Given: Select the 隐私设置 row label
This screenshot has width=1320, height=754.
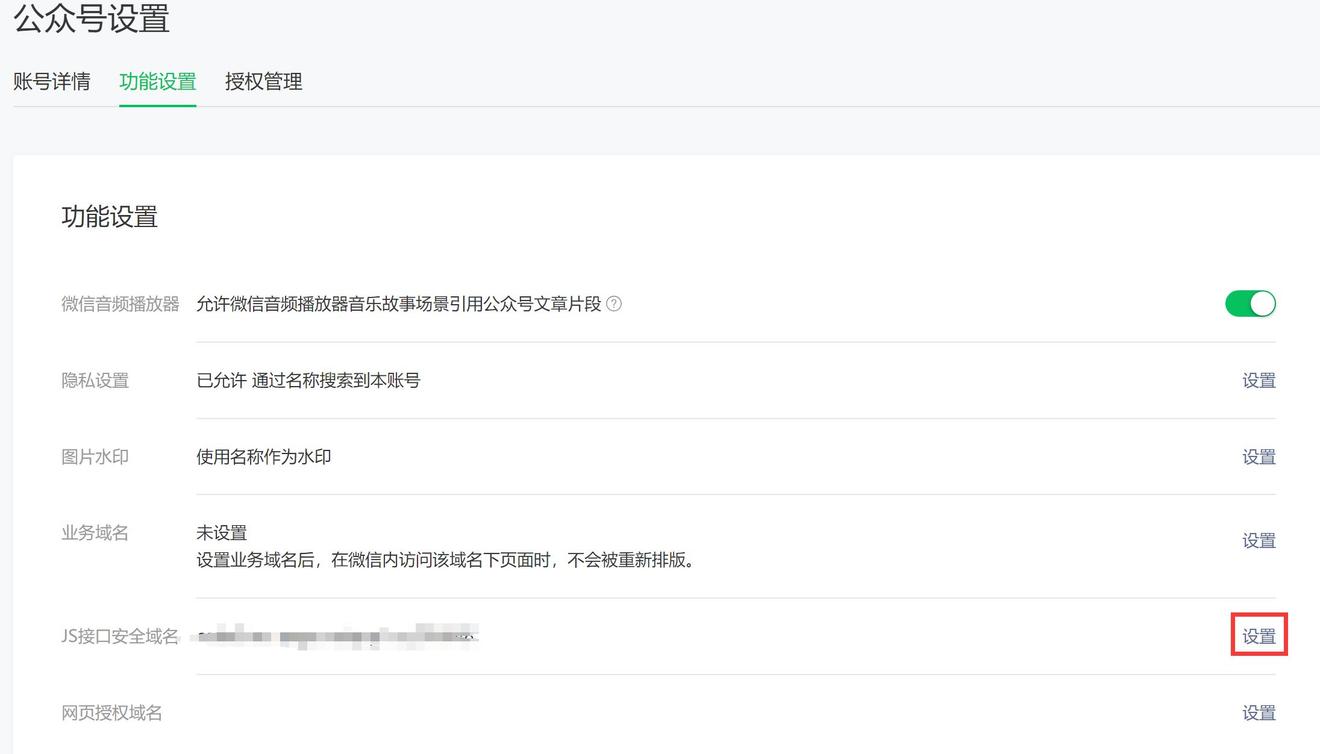Looking at the screenshot, I should 95,381.
